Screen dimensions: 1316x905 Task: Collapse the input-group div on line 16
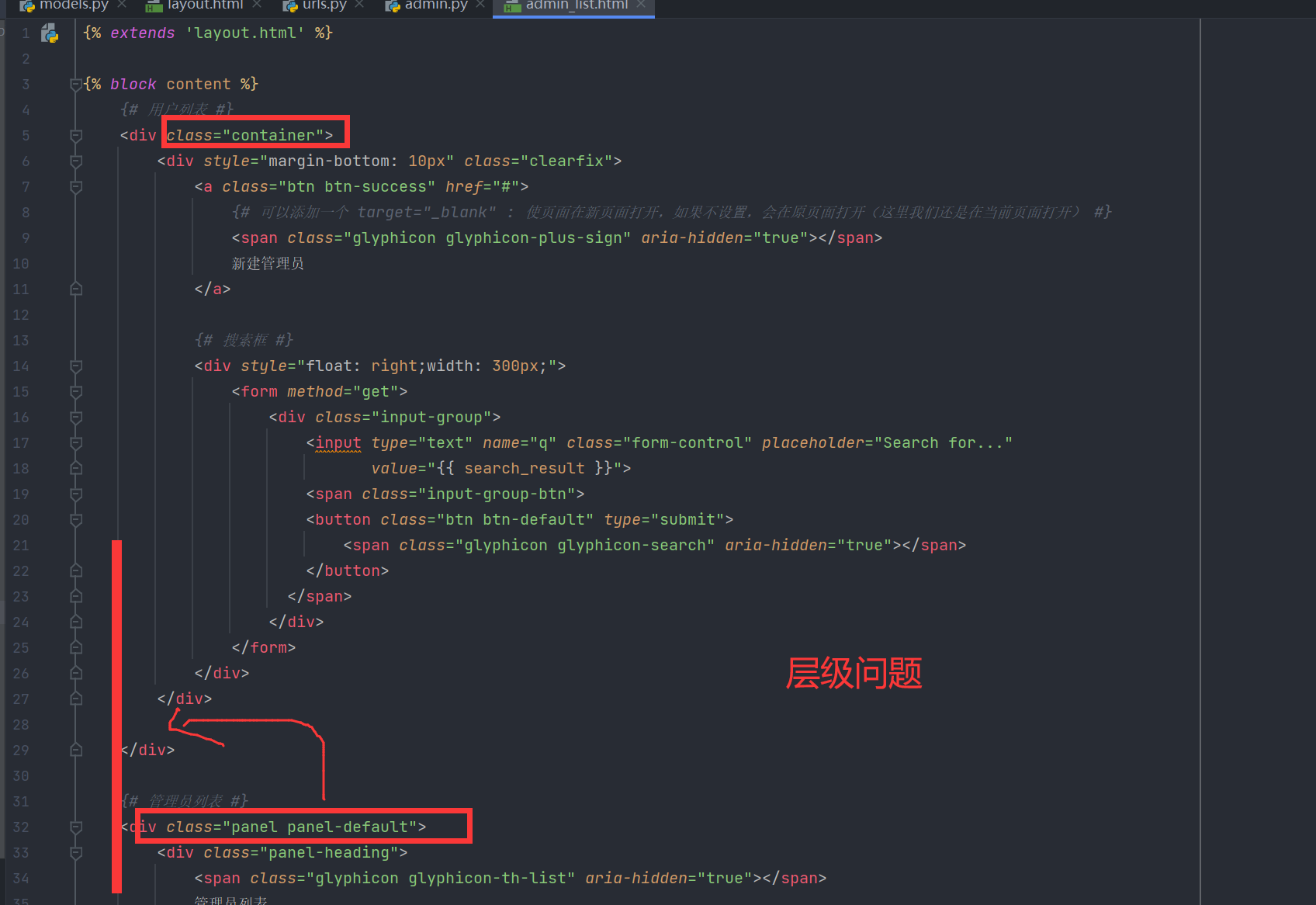click(76, 418)
